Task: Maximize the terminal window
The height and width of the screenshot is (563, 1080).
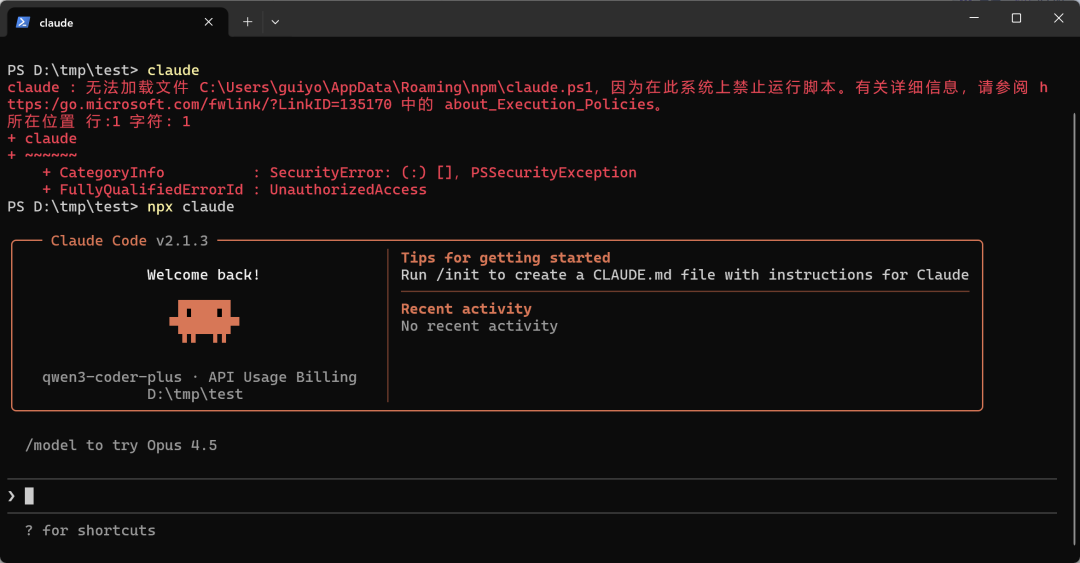Action: (1016, 18)
